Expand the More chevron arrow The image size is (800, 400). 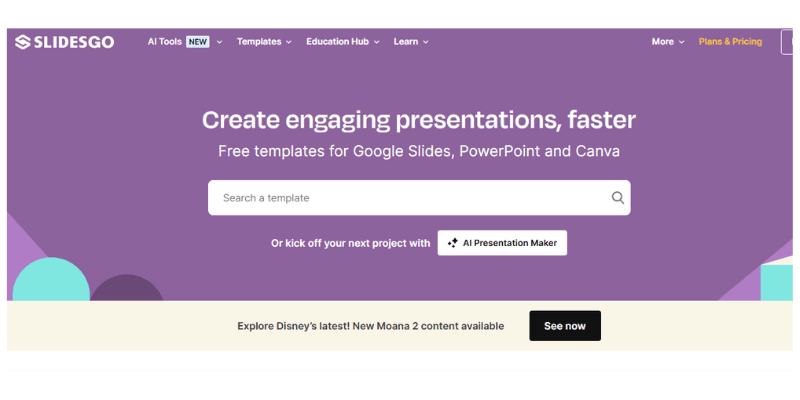pos(682,42)
